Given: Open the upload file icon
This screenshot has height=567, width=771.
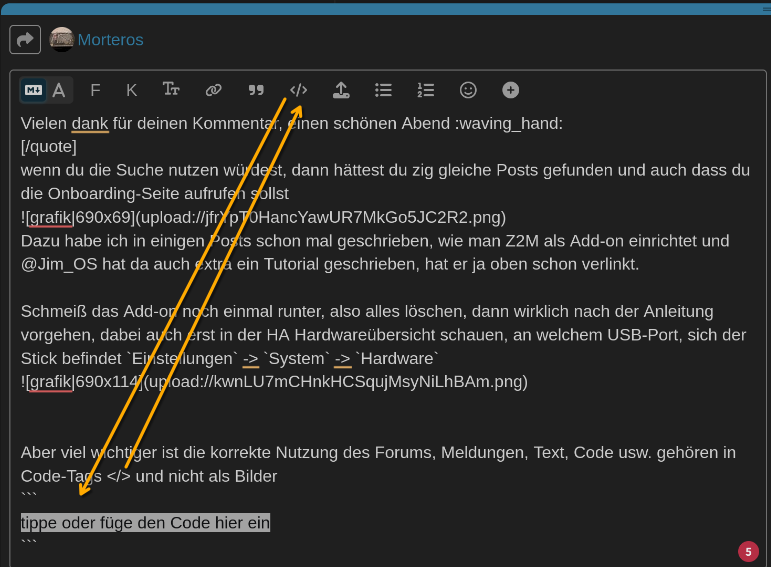Looking at the screenshot, I should tap(341, 90).
